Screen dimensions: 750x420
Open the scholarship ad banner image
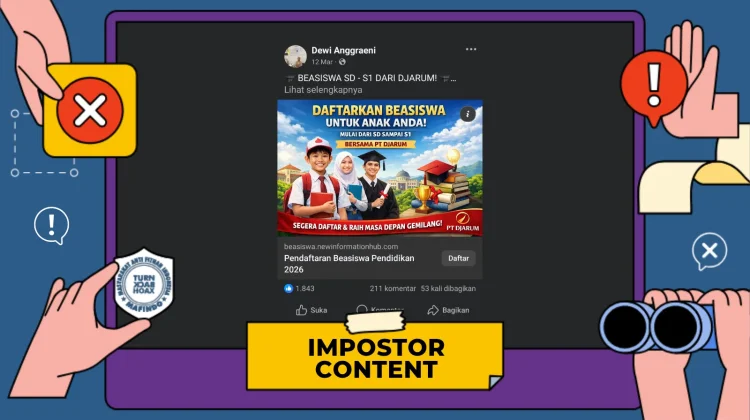coord(380,168)
